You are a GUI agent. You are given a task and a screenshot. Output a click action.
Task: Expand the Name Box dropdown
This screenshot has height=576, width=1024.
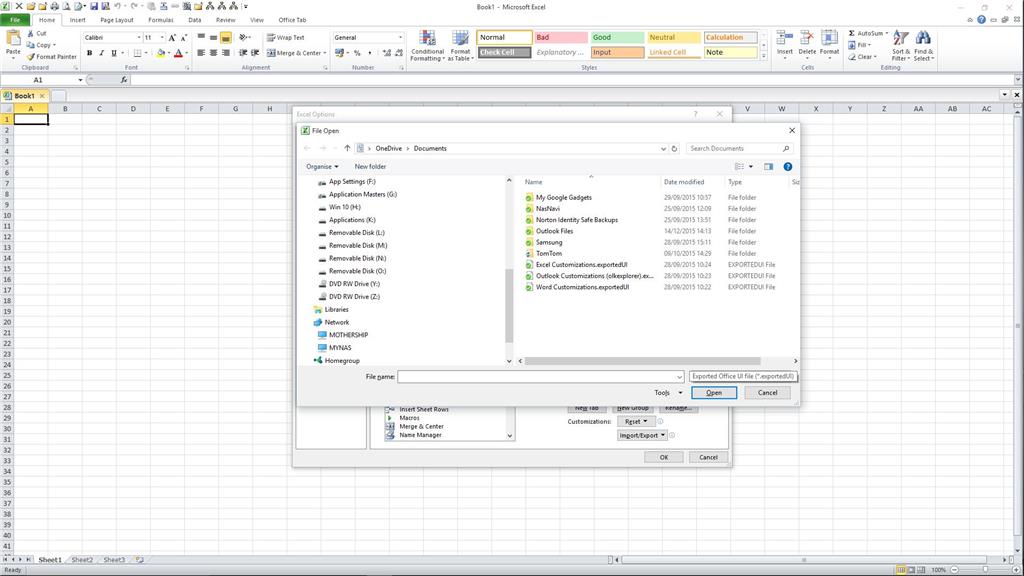[x=80, y=80]
